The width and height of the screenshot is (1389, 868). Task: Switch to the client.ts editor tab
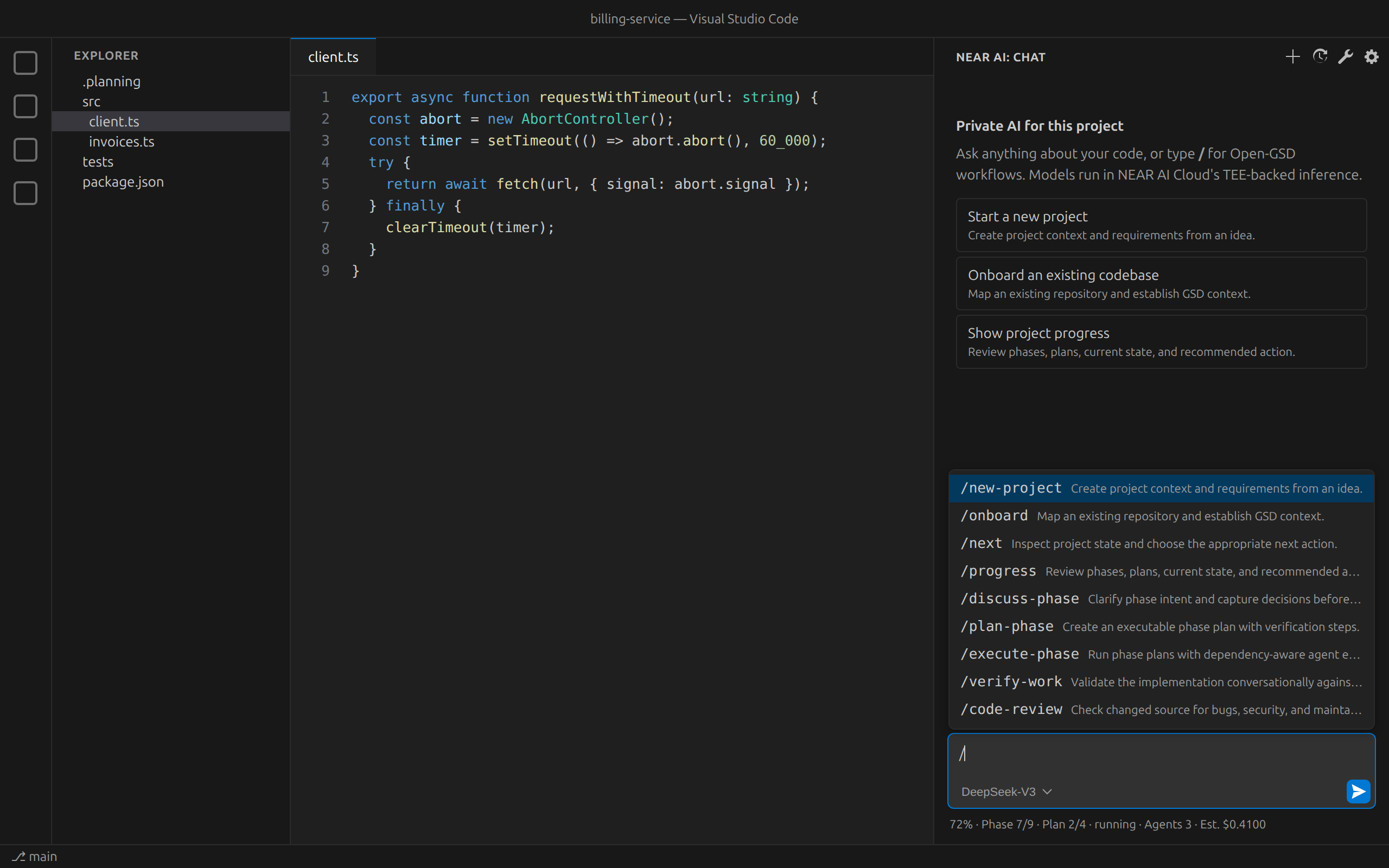click(x=333, y=57)
